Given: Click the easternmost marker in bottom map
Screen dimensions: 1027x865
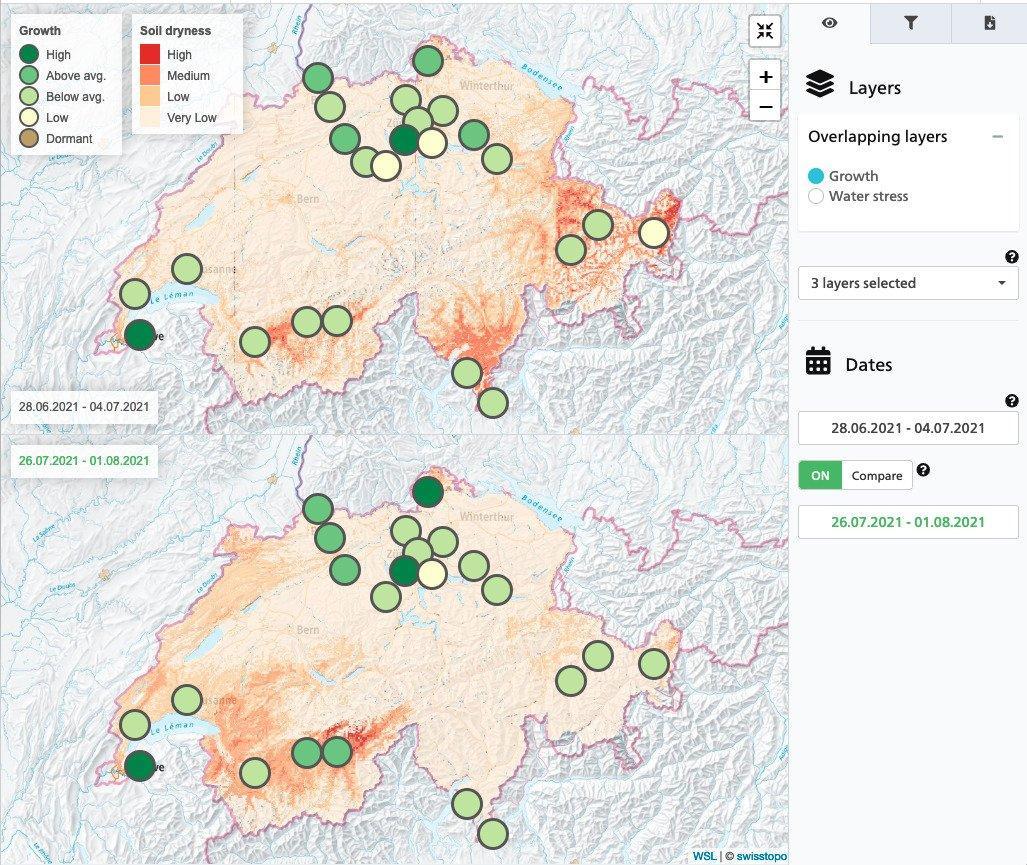Looking at the screenshot, I should (x=654, y=664).
